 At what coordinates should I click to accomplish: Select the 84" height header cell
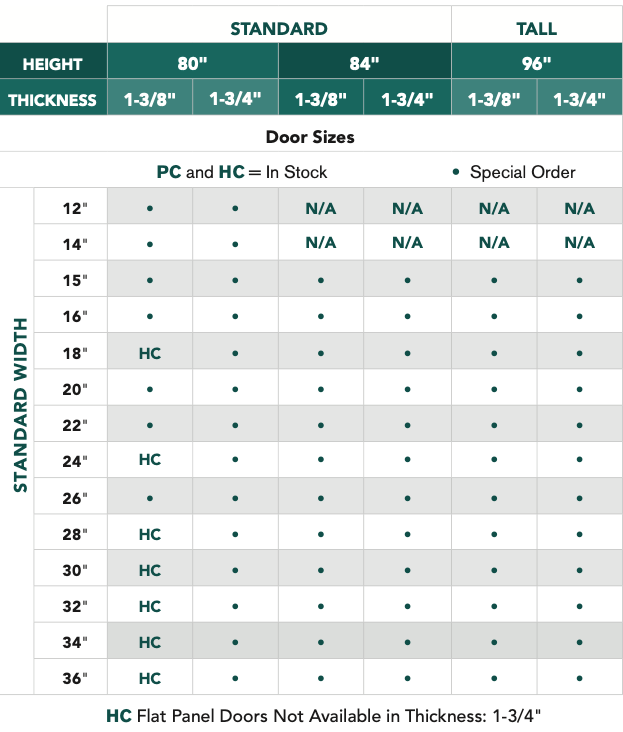(364, 64)
